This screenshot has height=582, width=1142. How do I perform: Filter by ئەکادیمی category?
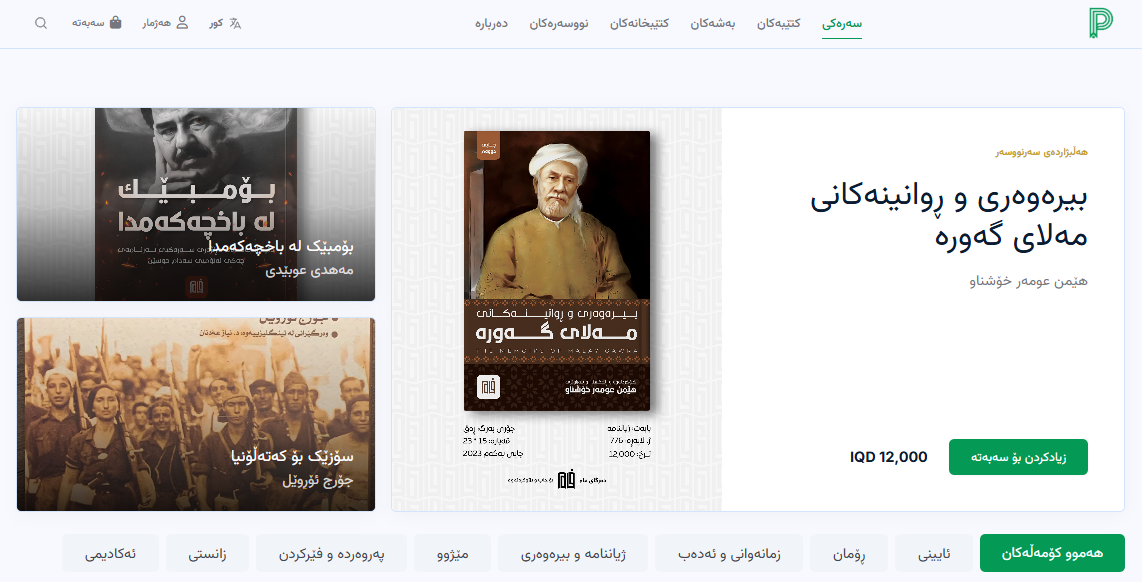[x=111, y=554]
